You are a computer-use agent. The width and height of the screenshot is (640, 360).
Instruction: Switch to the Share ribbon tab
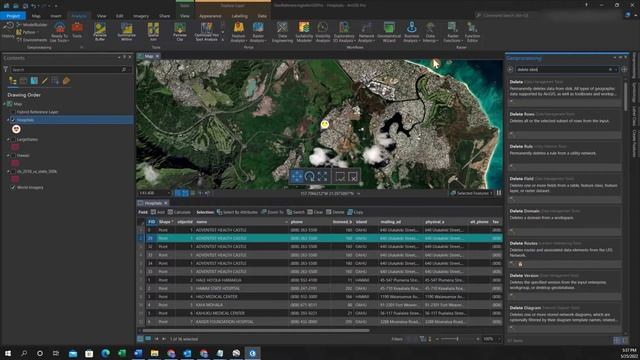coord(164,16)
